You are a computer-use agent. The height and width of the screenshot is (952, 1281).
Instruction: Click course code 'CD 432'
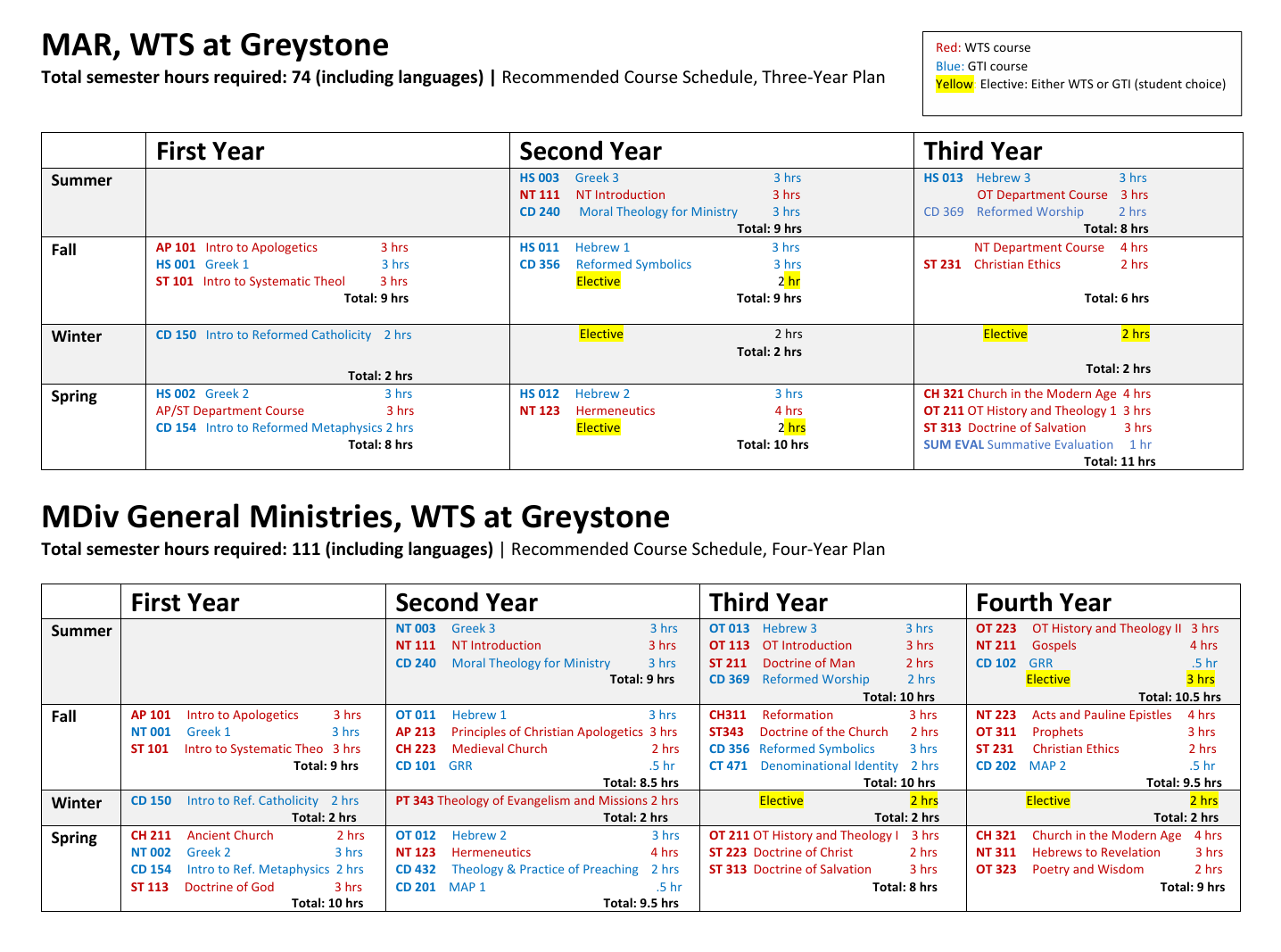pos(416,870)
